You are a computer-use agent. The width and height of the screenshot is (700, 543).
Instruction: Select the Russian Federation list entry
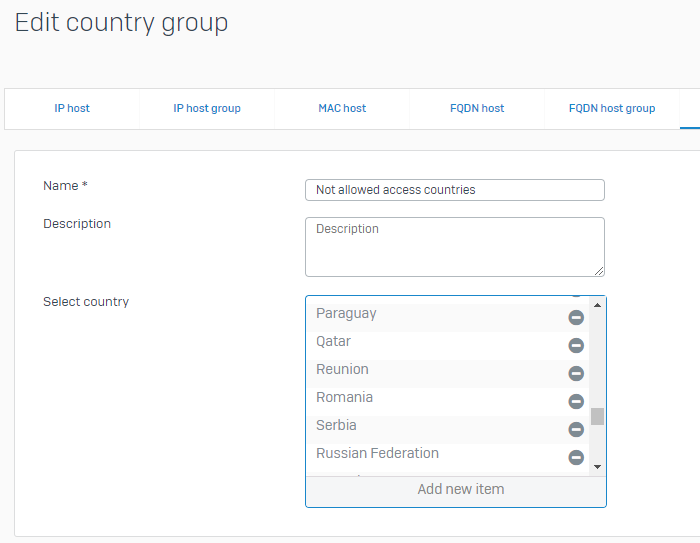[x=447, y=457]
